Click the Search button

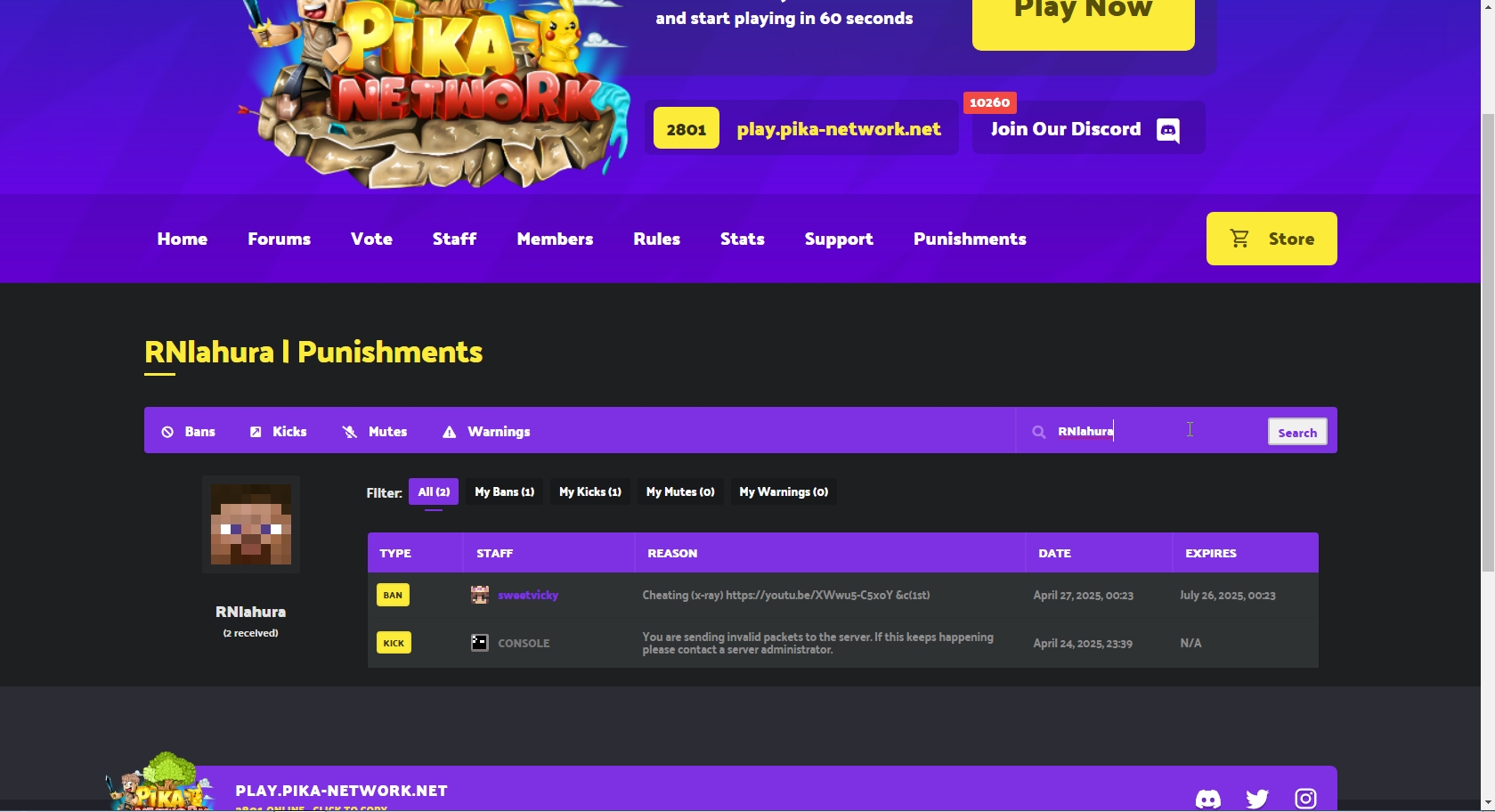[x=1297, y=432]
